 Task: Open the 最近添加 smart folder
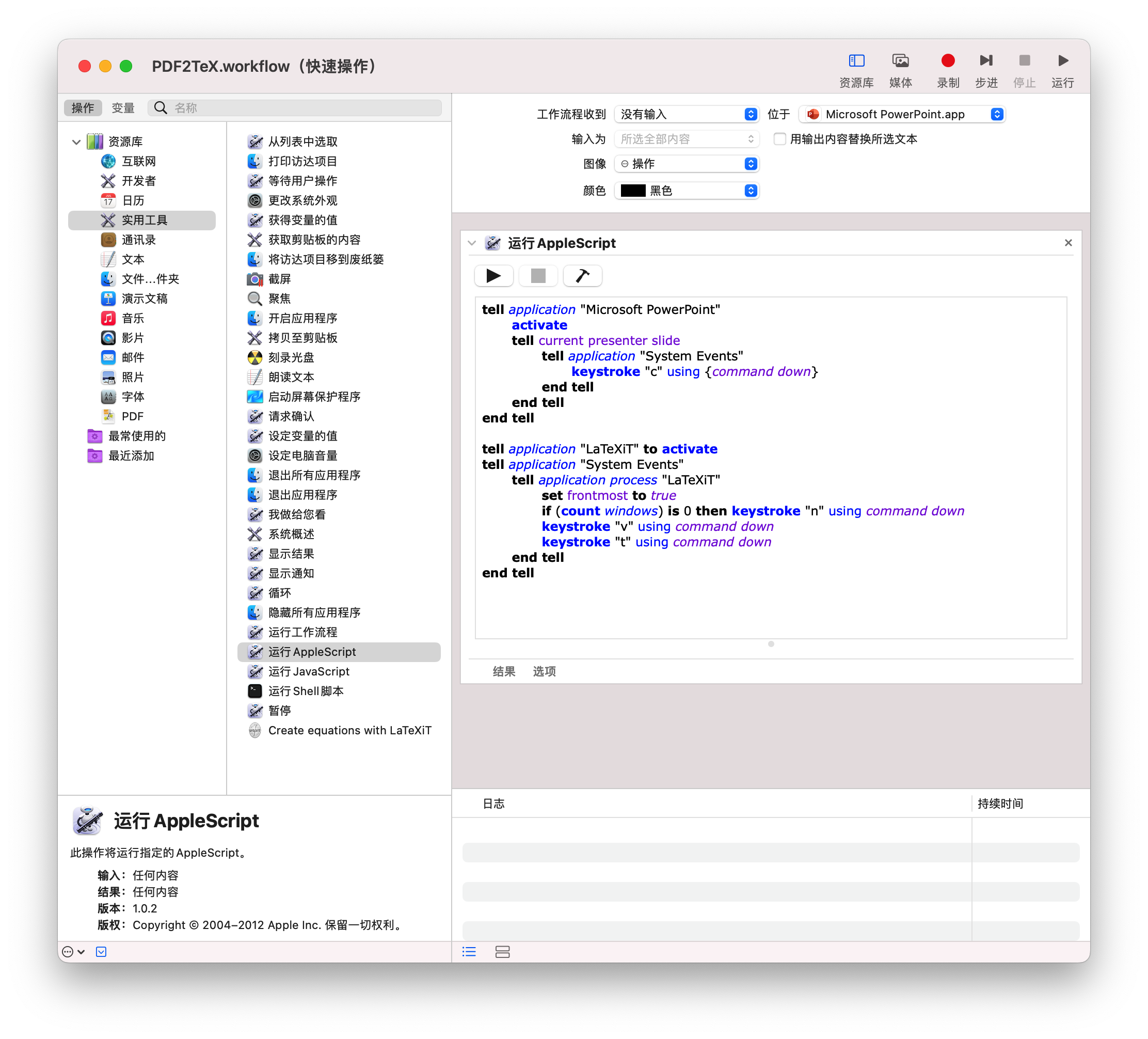tap(142, 455)
